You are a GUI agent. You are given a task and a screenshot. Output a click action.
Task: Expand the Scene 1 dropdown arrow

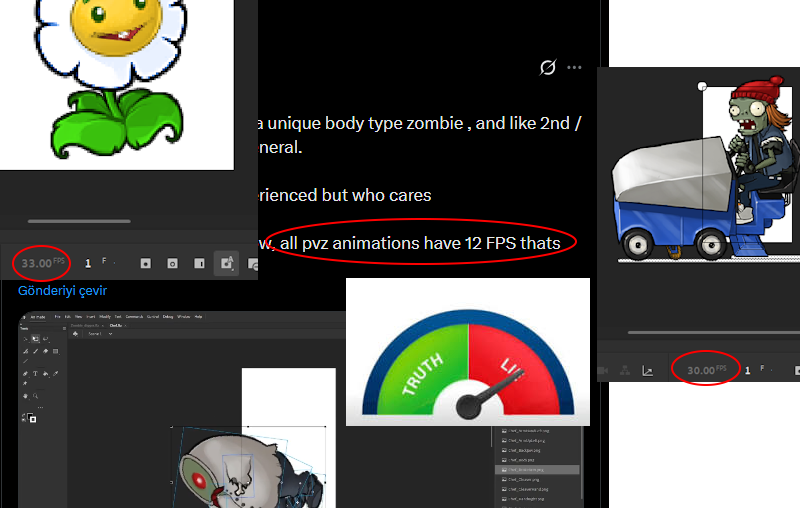click(x=110, y=334)
